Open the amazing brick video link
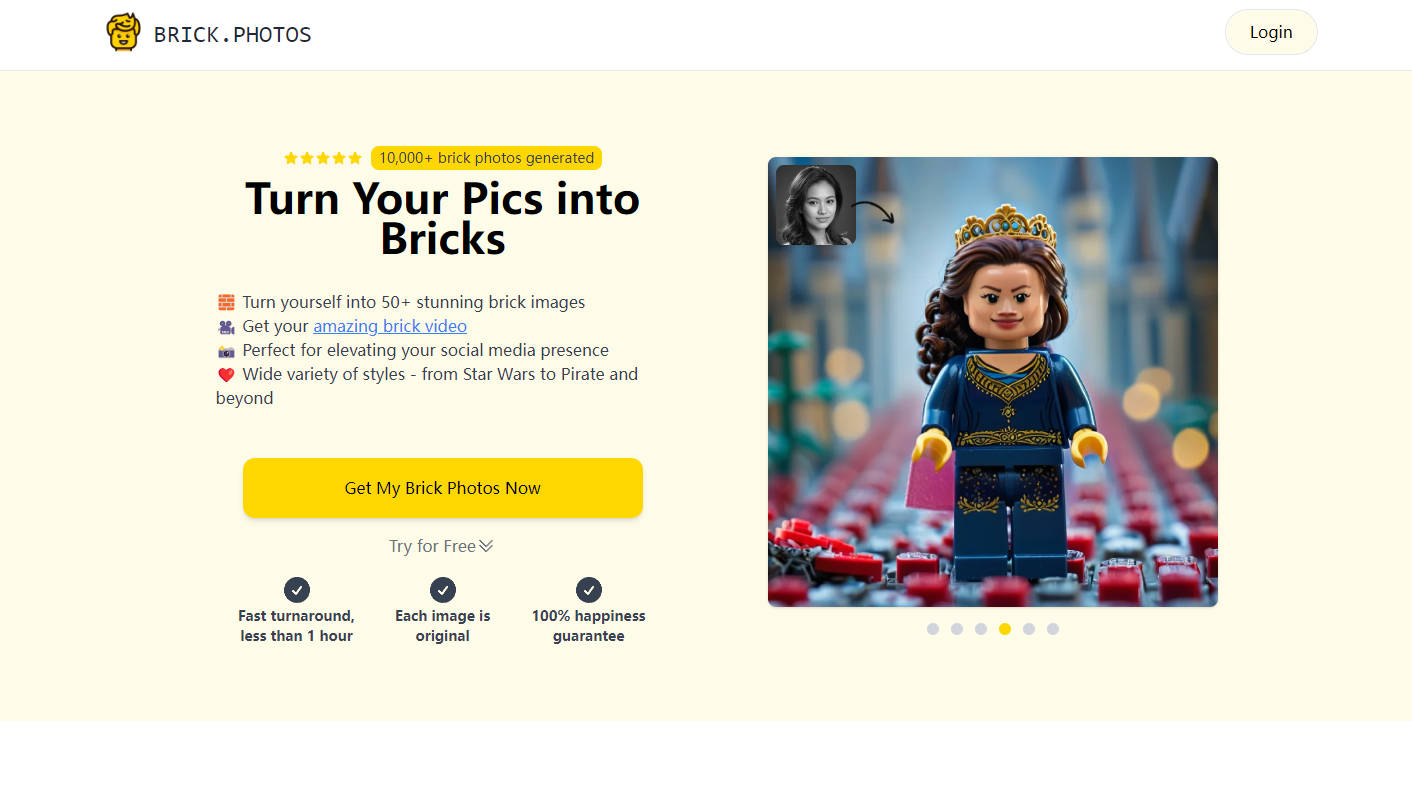This screenshot has height=812, width=1412. 390,325
